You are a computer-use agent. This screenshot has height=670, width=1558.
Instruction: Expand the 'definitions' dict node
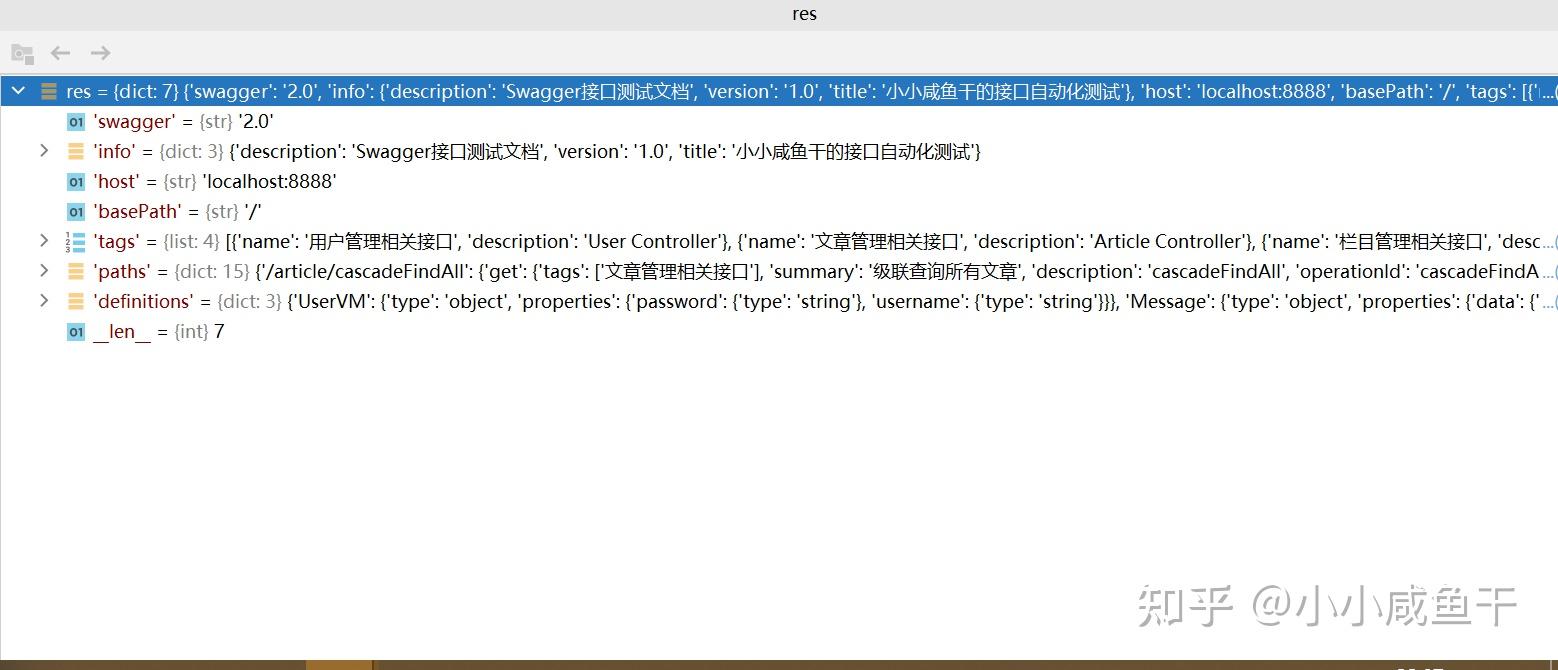coord(44,301)
